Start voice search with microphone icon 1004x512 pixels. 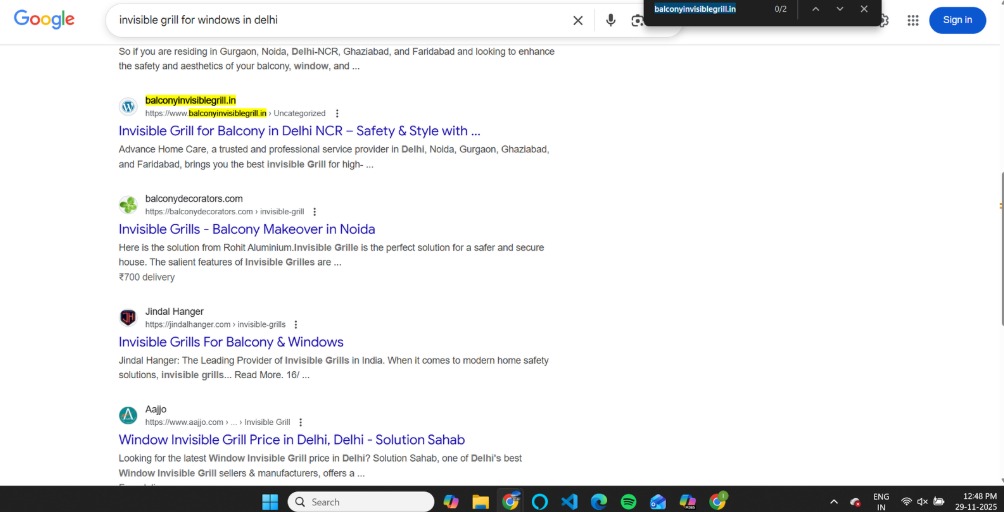(610, 20)
